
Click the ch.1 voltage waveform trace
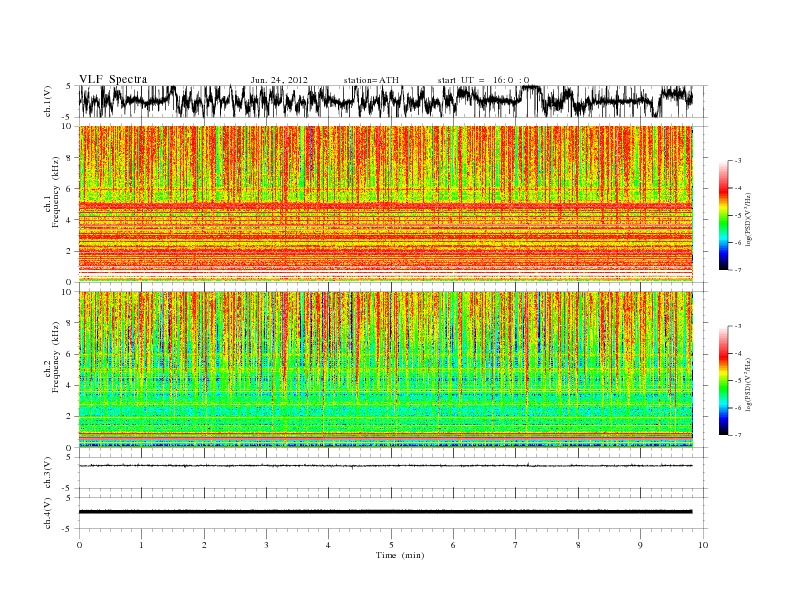pos(385,101)
